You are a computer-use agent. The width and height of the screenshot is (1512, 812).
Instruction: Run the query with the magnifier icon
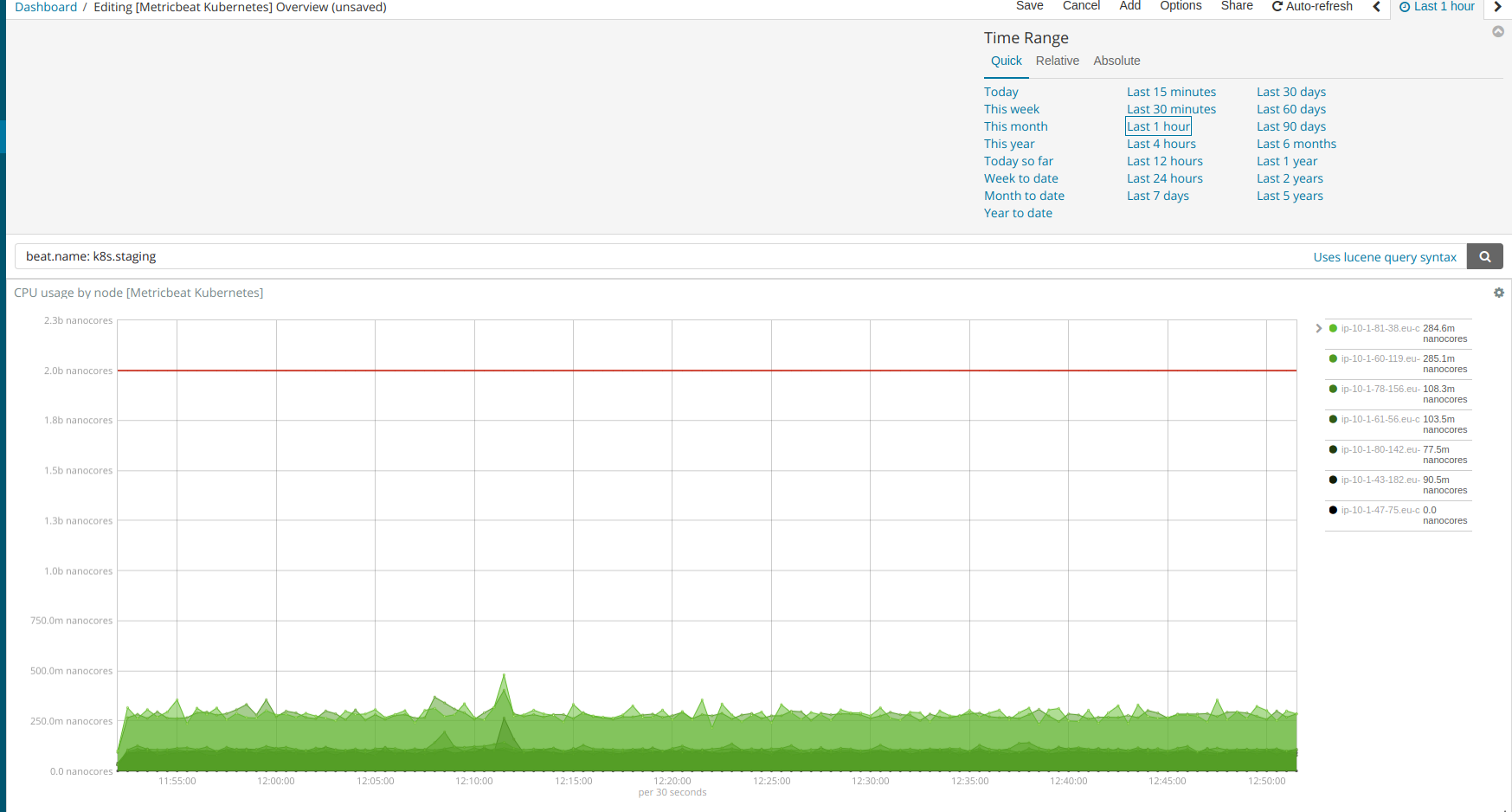click(x=1484, y=256)
